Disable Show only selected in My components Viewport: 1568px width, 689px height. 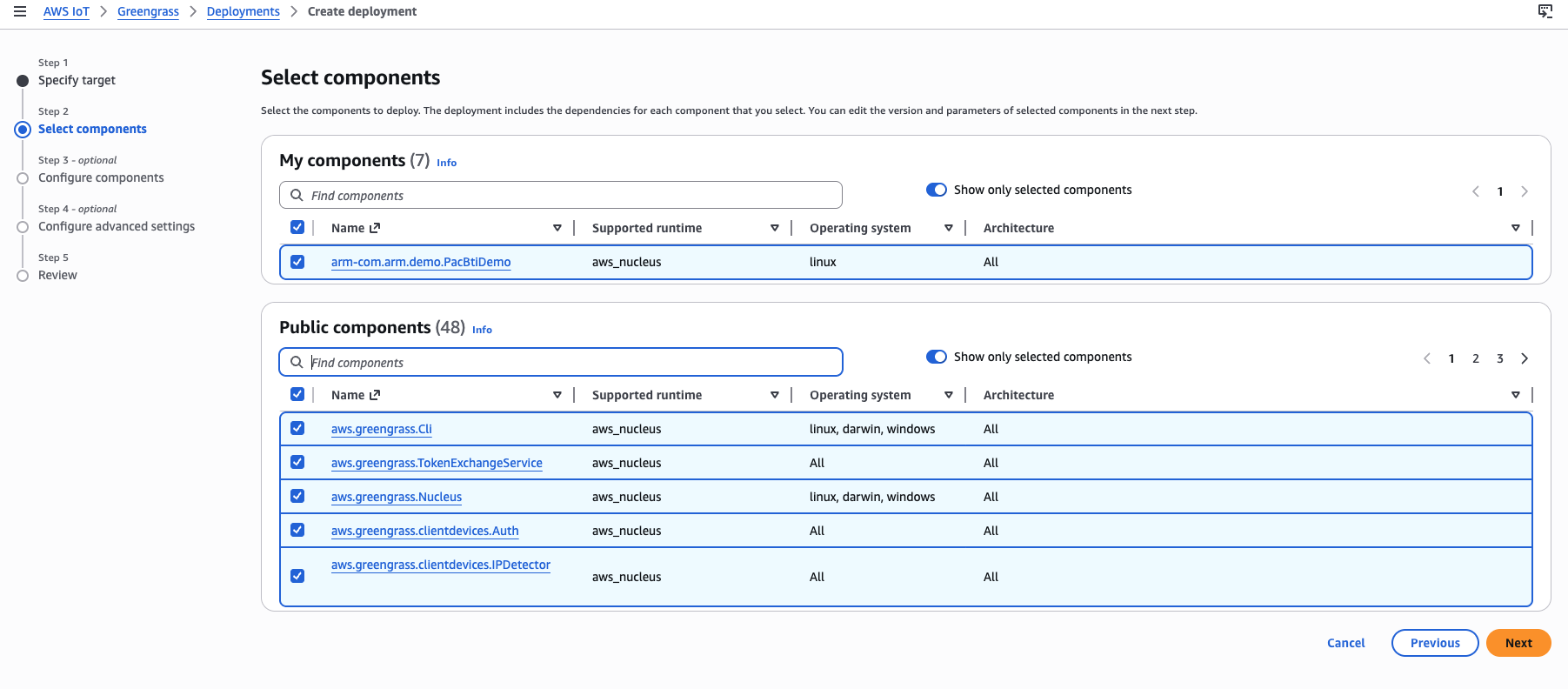[x=937, y=190]
